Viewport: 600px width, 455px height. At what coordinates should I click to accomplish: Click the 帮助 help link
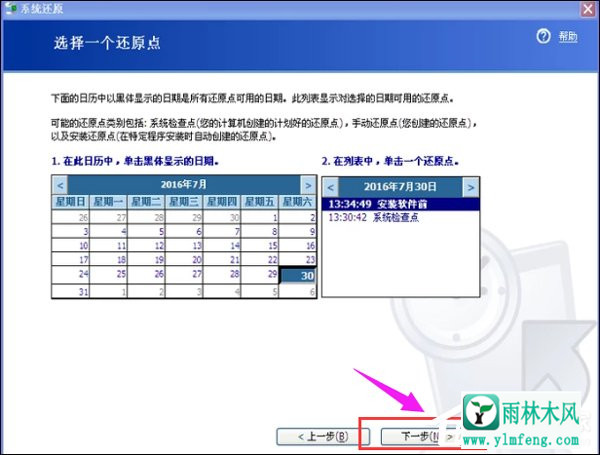[568, 37]
